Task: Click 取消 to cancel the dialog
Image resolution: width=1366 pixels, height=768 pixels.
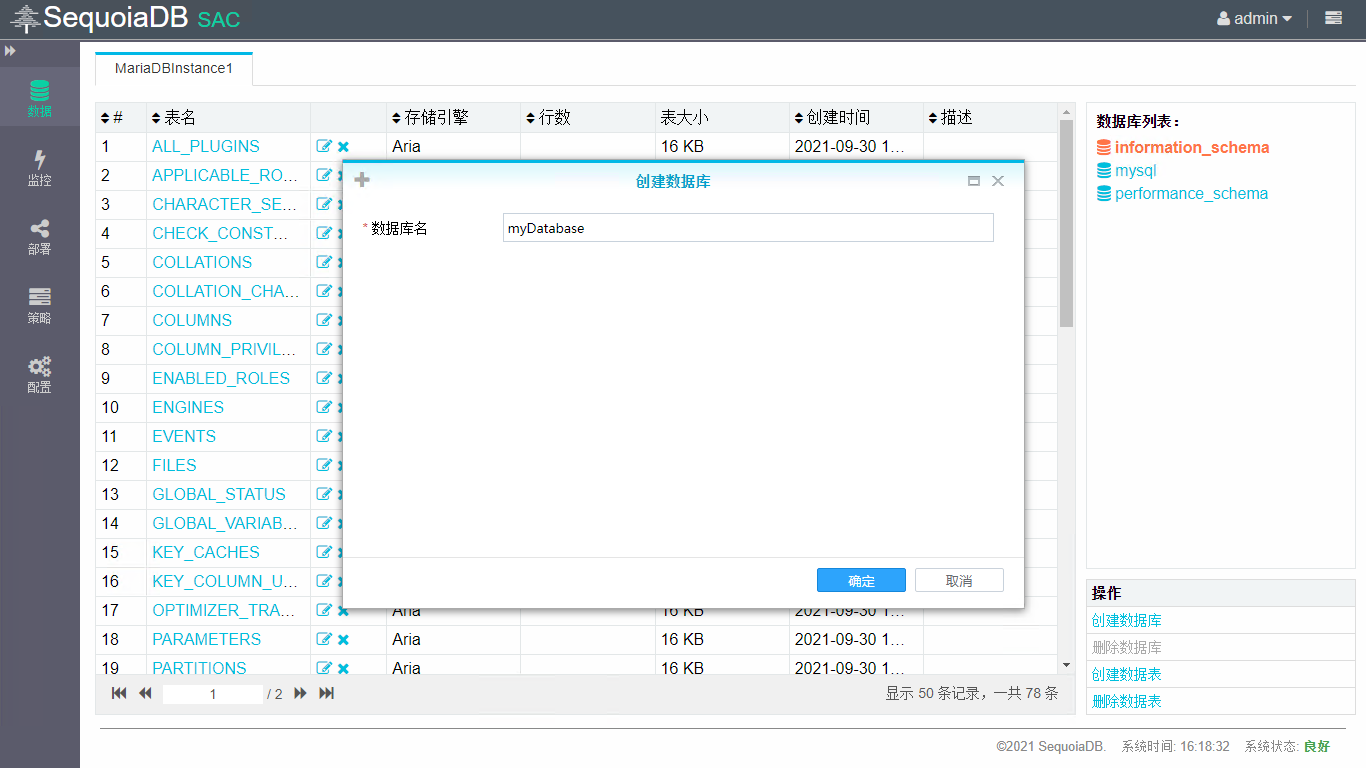Action: pyautogui.click(x=959, y=581)
